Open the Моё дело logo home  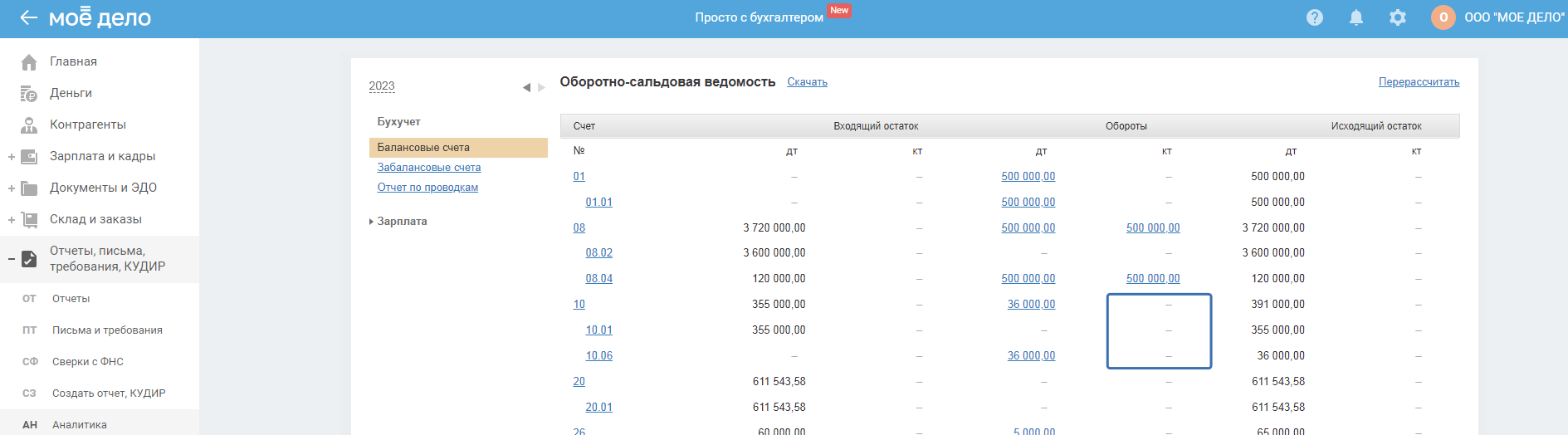pos(100,17)
